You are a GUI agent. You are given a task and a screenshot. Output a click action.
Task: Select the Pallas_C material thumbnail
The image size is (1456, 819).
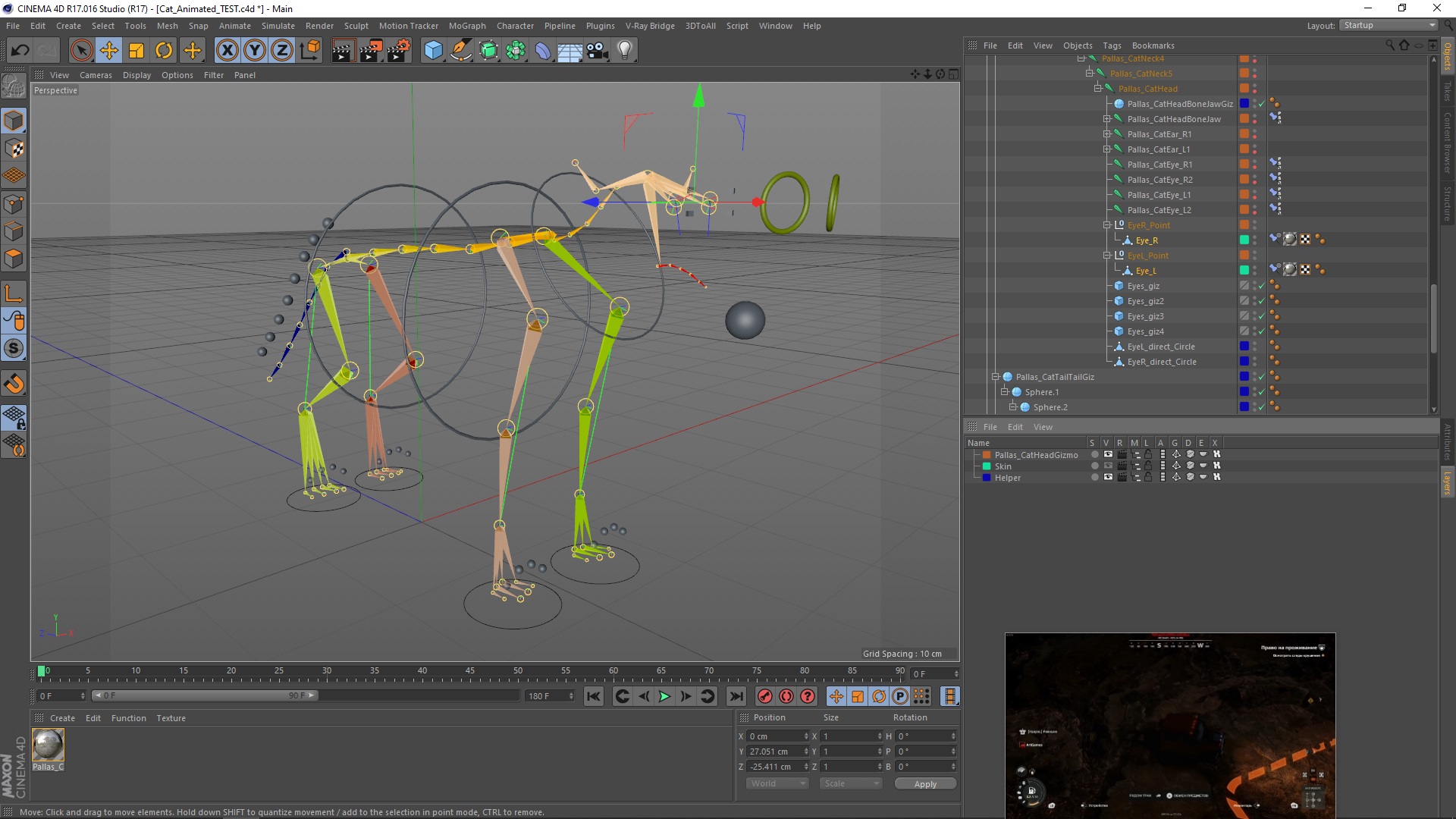[49, 745]
